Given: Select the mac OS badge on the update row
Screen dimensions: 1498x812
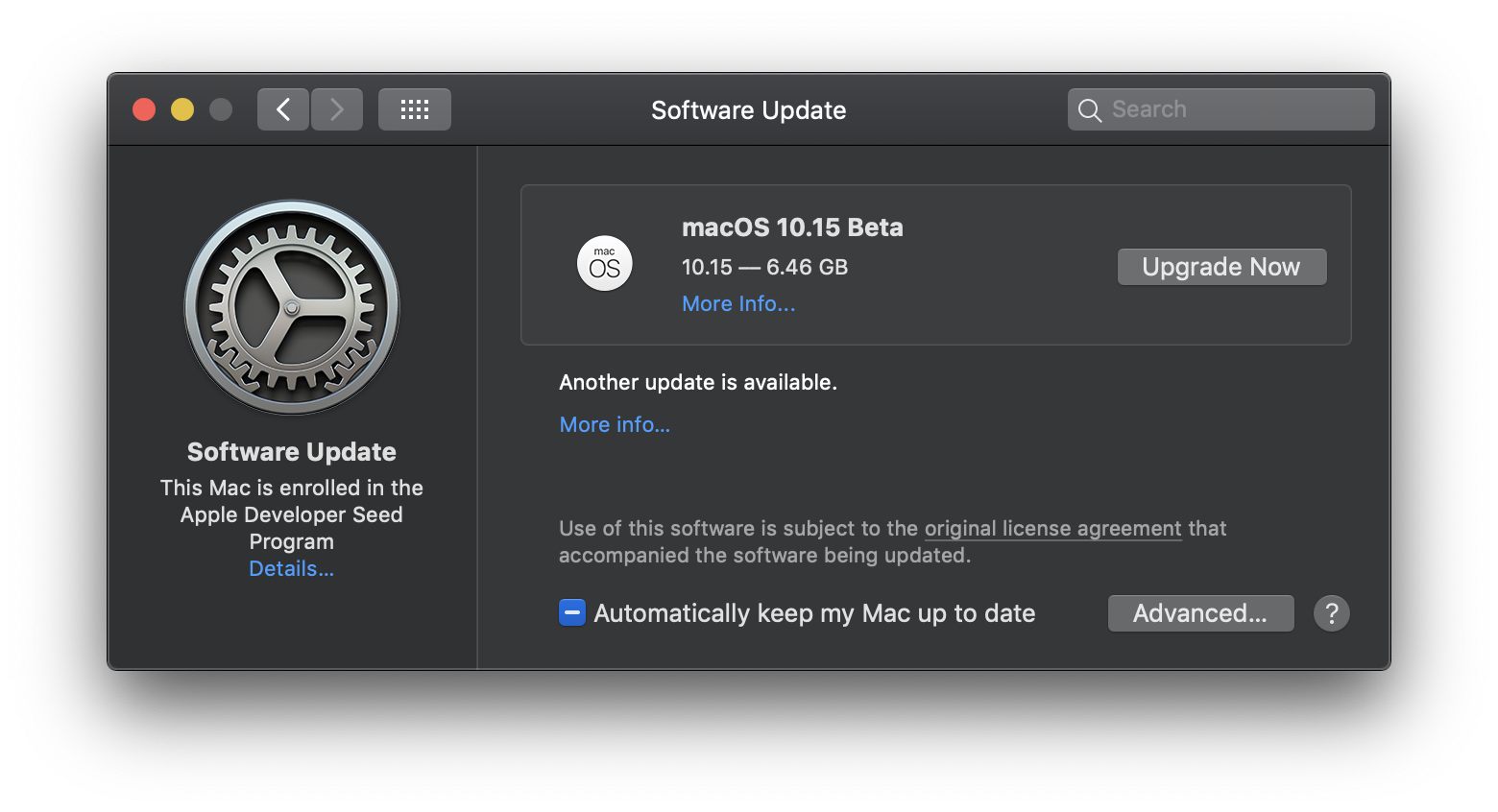Looking at the screenshot, I should pos(604,263).
